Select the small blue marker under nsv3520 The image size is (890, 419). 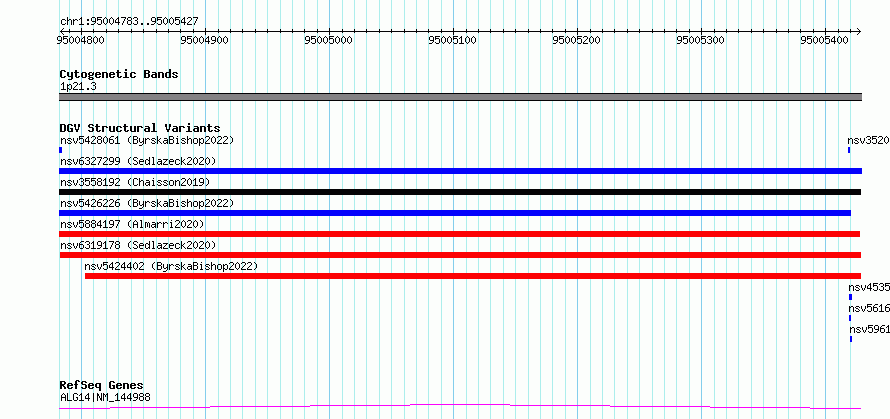click(x=849, y=150)
